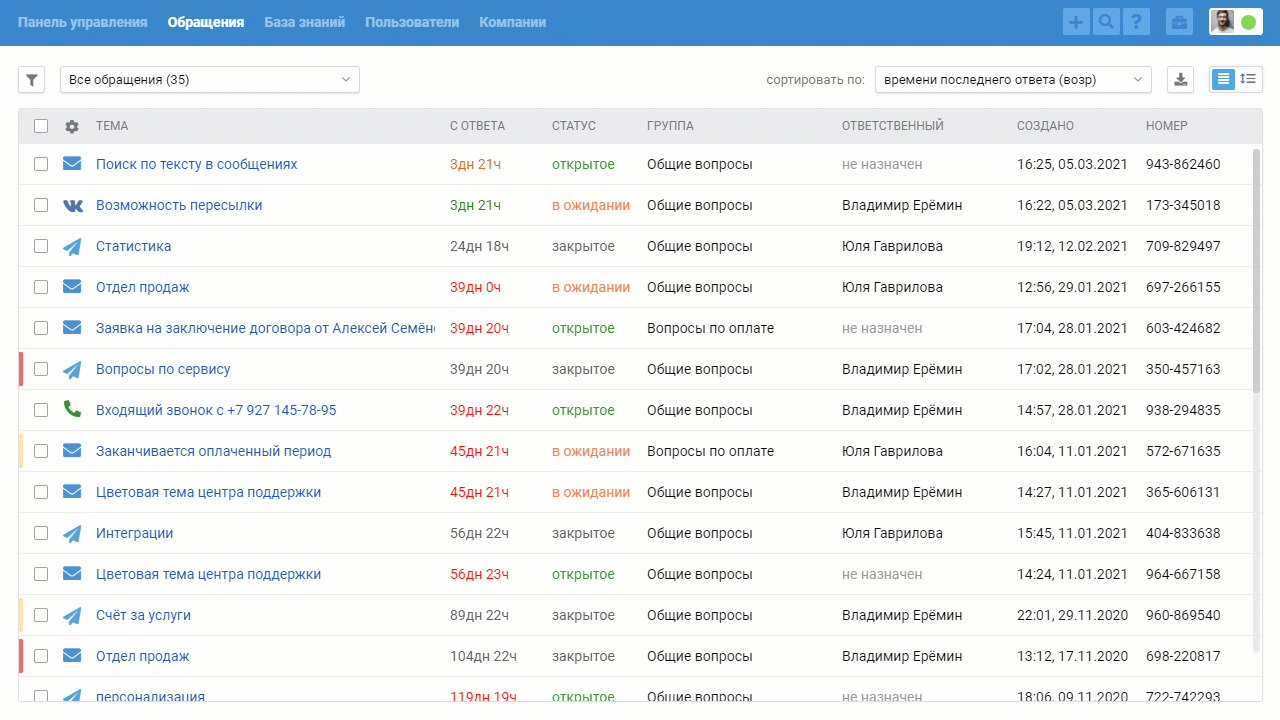The width and height of the screenshot is (1280, 720).
Task: Open the briefcase icon in header
Action: pos(1180,22)
